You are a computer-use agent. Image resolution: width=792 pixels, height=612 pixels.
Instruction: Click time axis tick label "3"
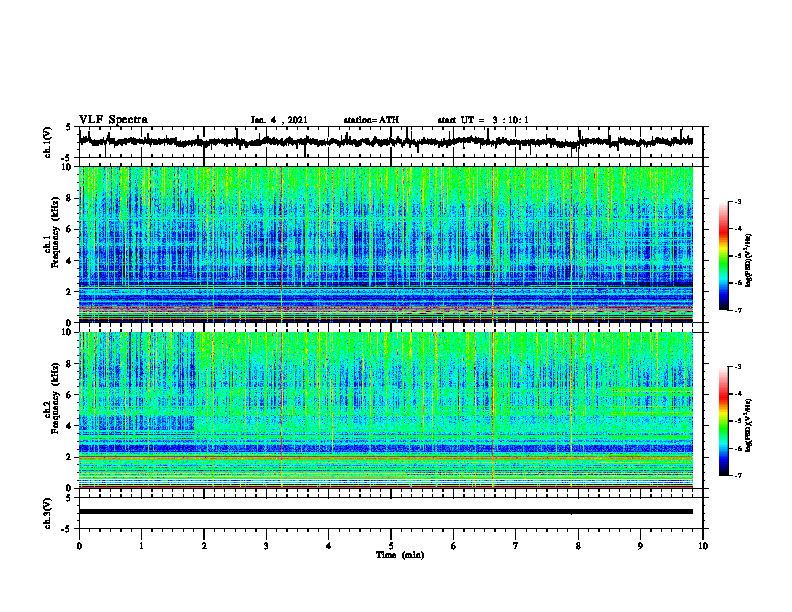[x=266, y=546]
